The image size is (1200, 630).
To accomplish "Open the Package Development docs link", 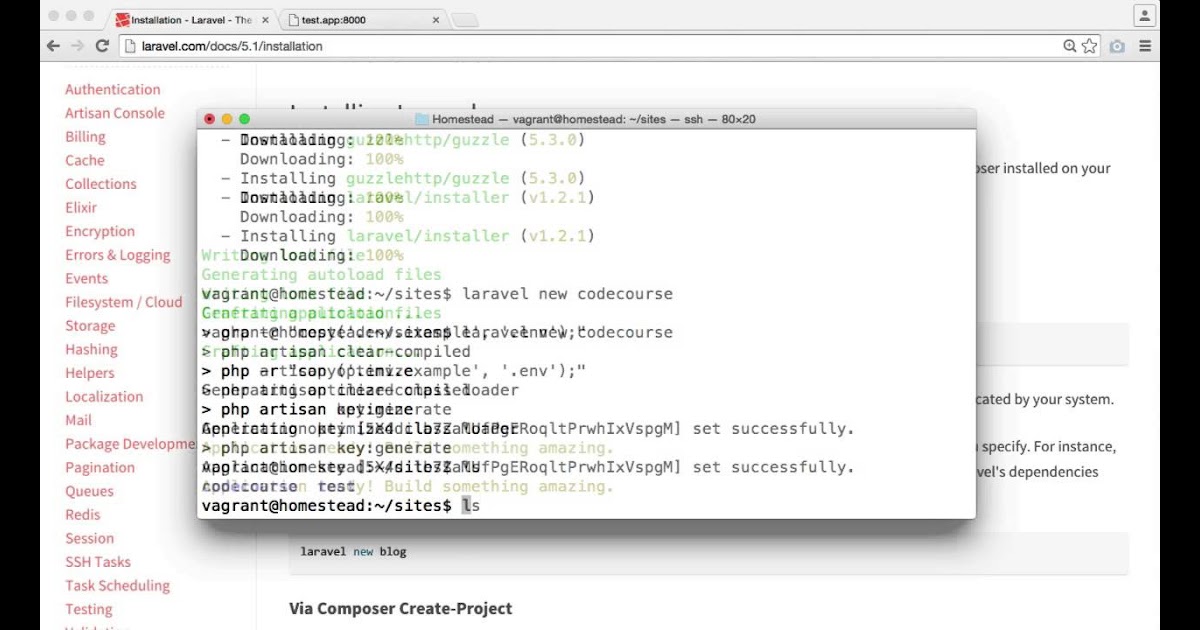I will pyautogui.click(x=130, y=444).
